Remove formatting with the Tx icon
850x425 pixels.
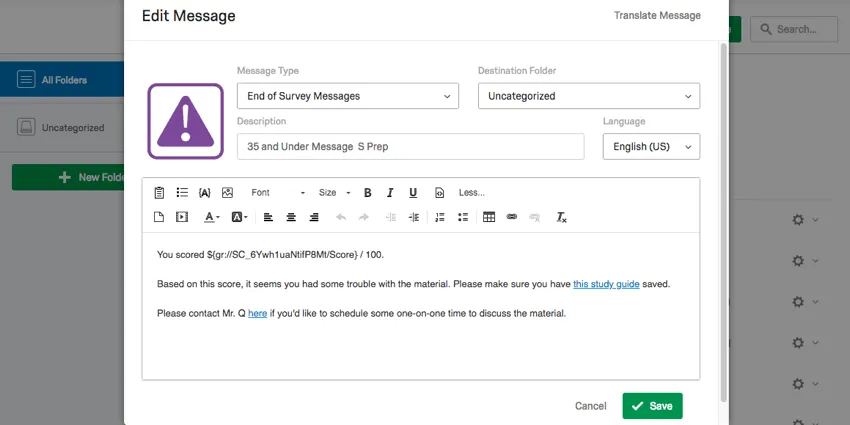click(561, 217)
